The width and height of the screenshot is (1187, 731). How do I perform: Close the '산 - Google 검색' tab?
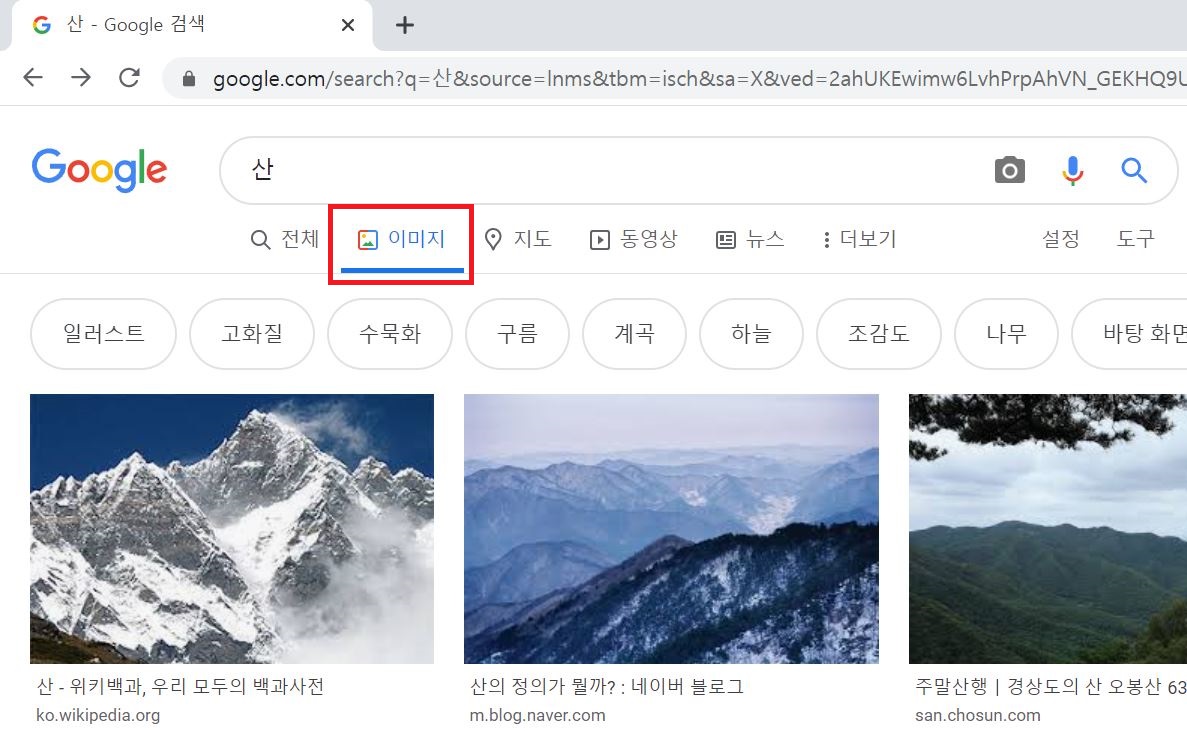click(348, 25)
